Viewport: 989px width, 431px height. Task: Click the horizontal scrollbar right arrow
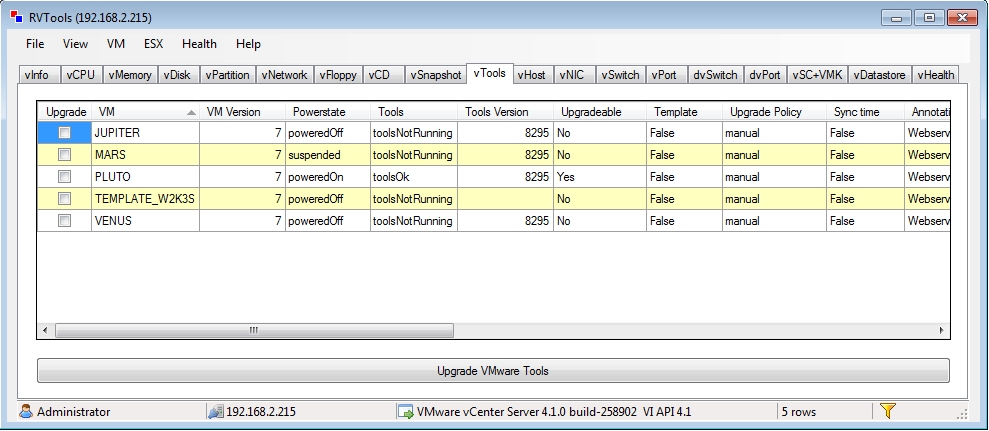click(x=942, y=330)
